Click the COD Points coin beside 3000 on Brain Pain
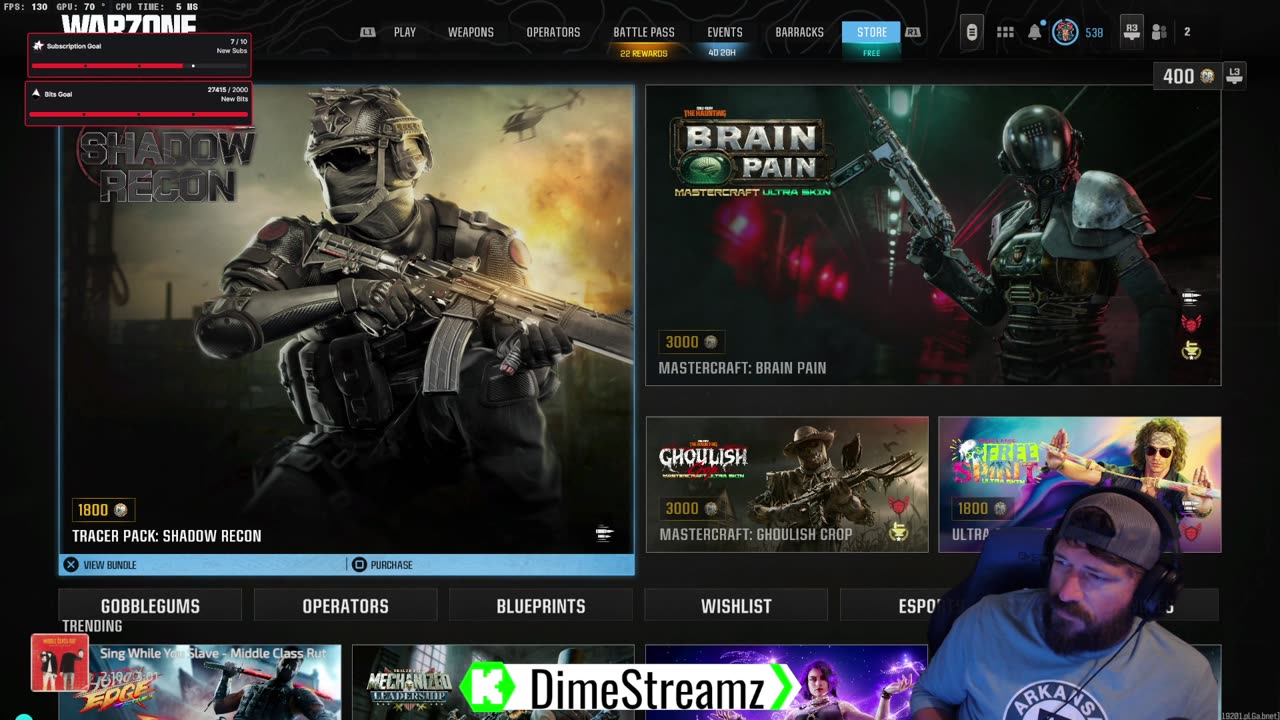The width and height of the screenshot is (1280, 720). click(710, 342)
